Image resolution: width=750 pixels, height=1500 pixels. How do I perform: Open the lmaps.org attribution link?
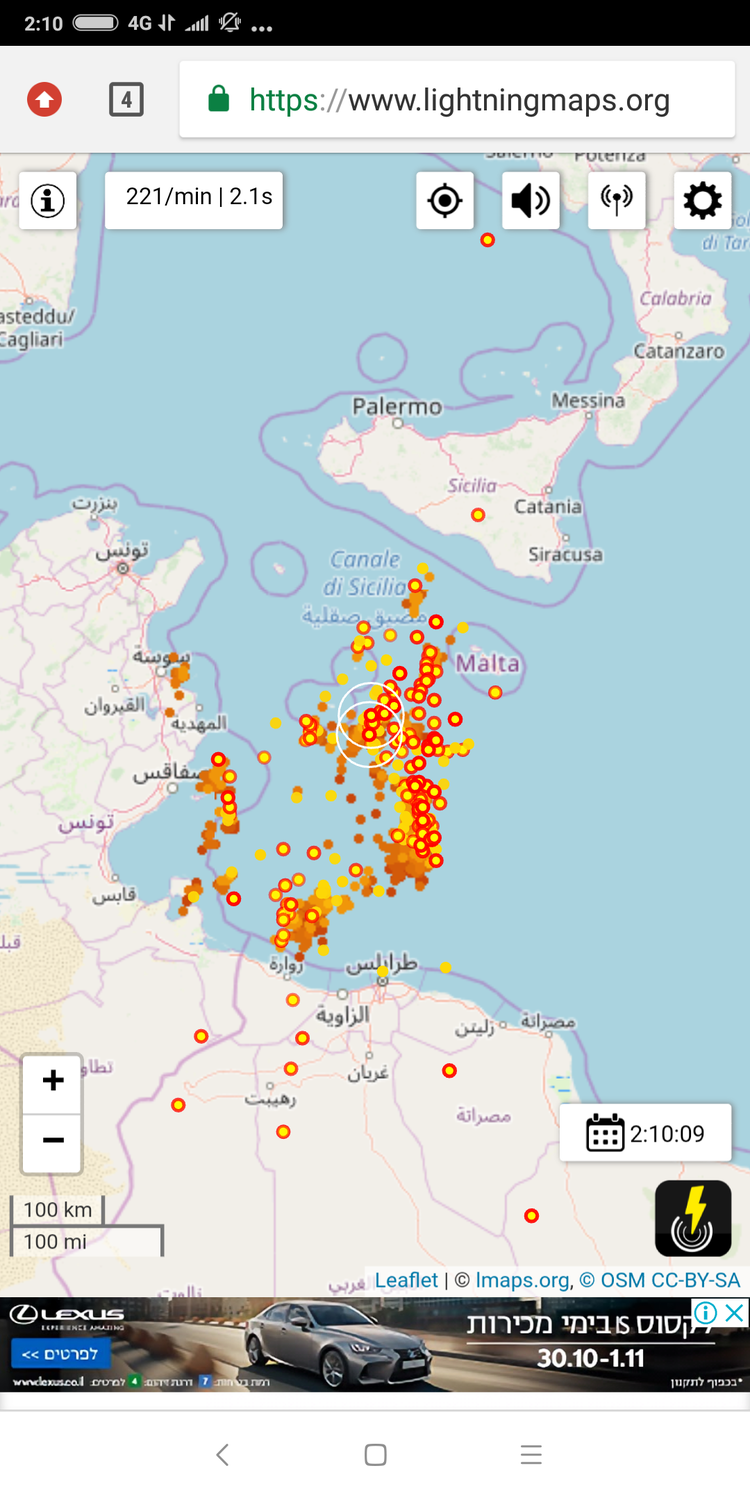(522, 1280)
